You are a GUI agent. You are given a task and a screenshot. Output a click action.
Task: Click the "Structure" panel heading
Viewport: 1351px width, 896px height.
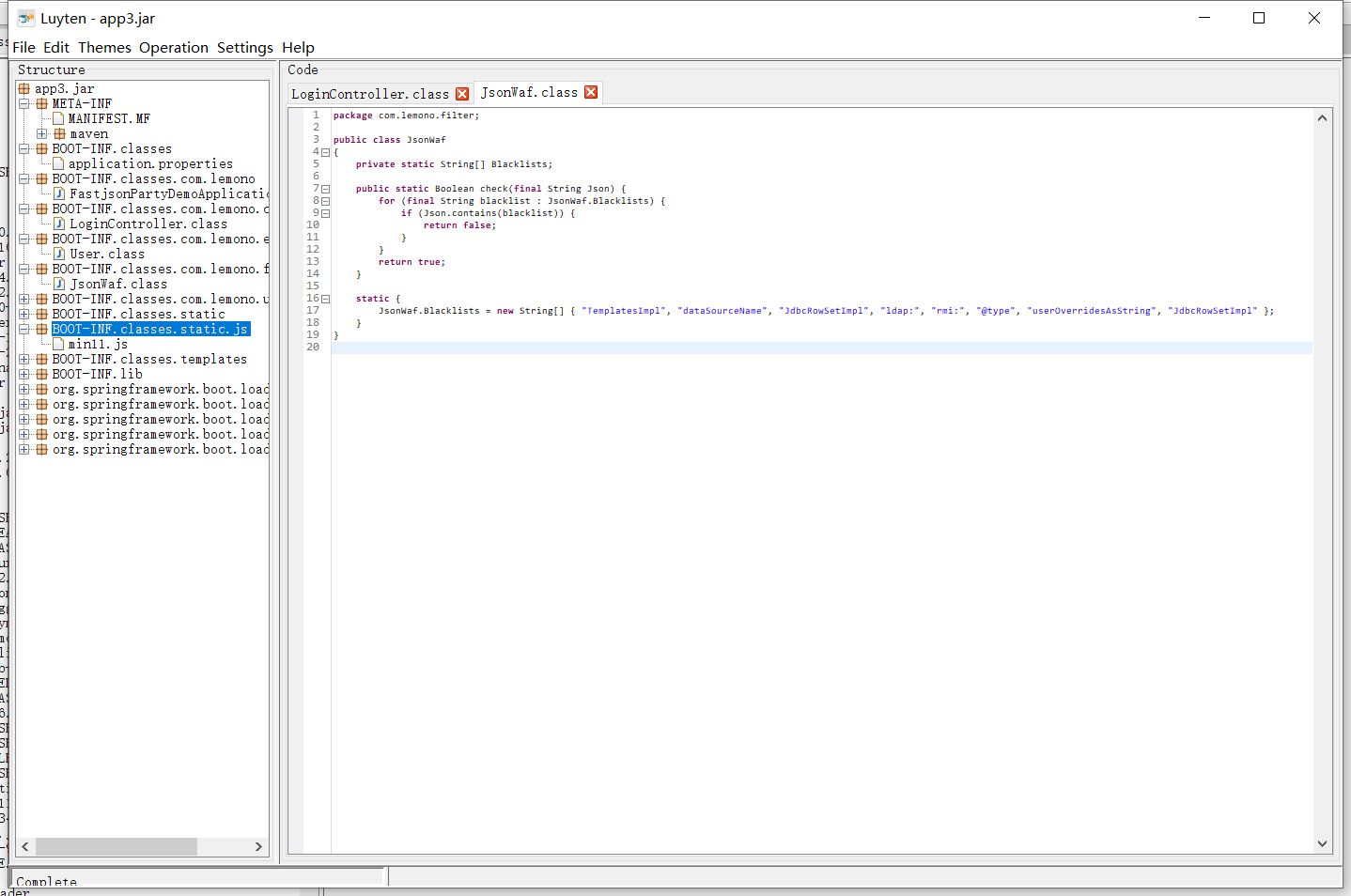point(52,70)
